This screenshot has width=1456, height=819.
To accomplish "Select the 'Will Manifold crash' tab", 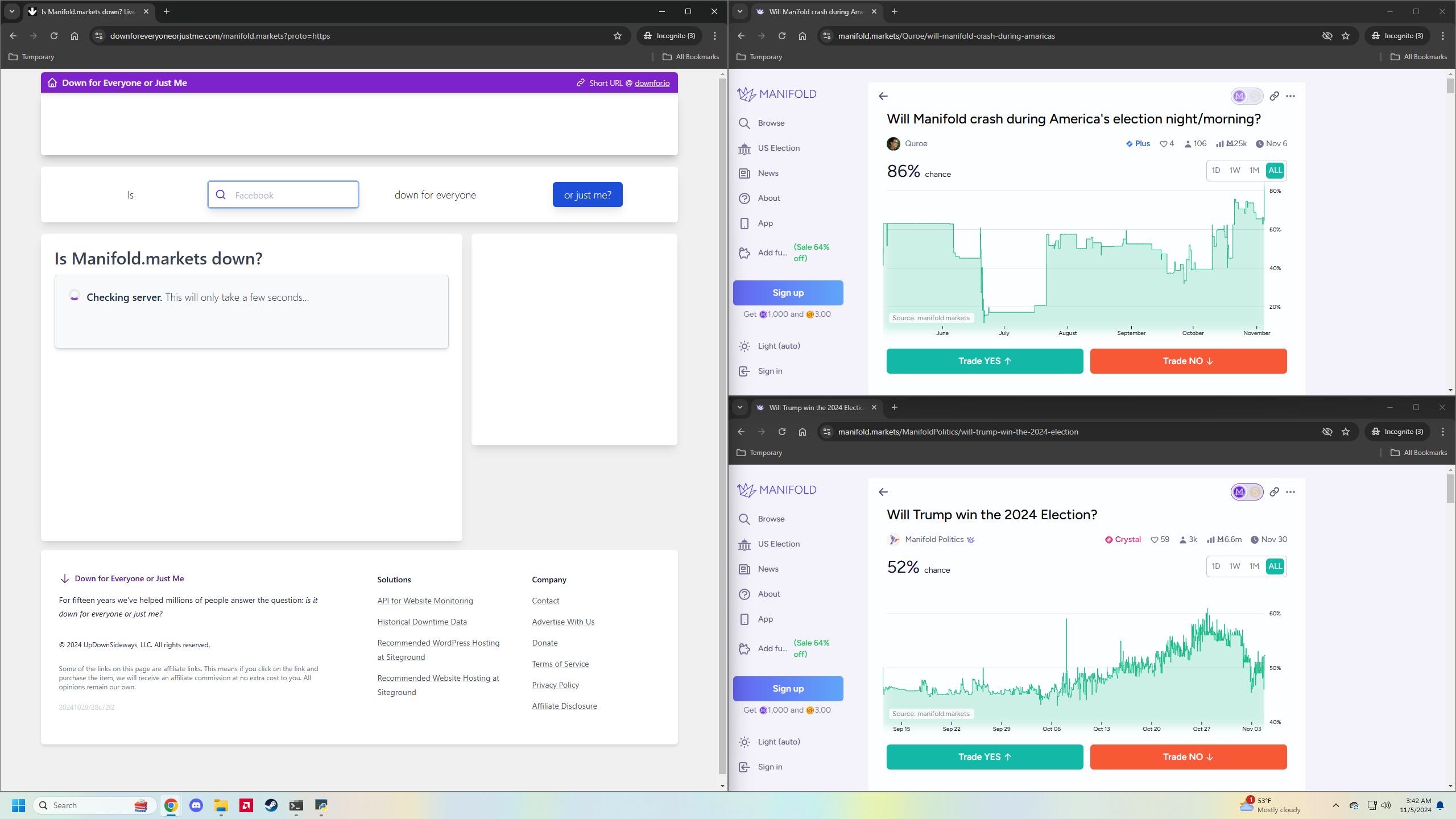I will 816,11.
